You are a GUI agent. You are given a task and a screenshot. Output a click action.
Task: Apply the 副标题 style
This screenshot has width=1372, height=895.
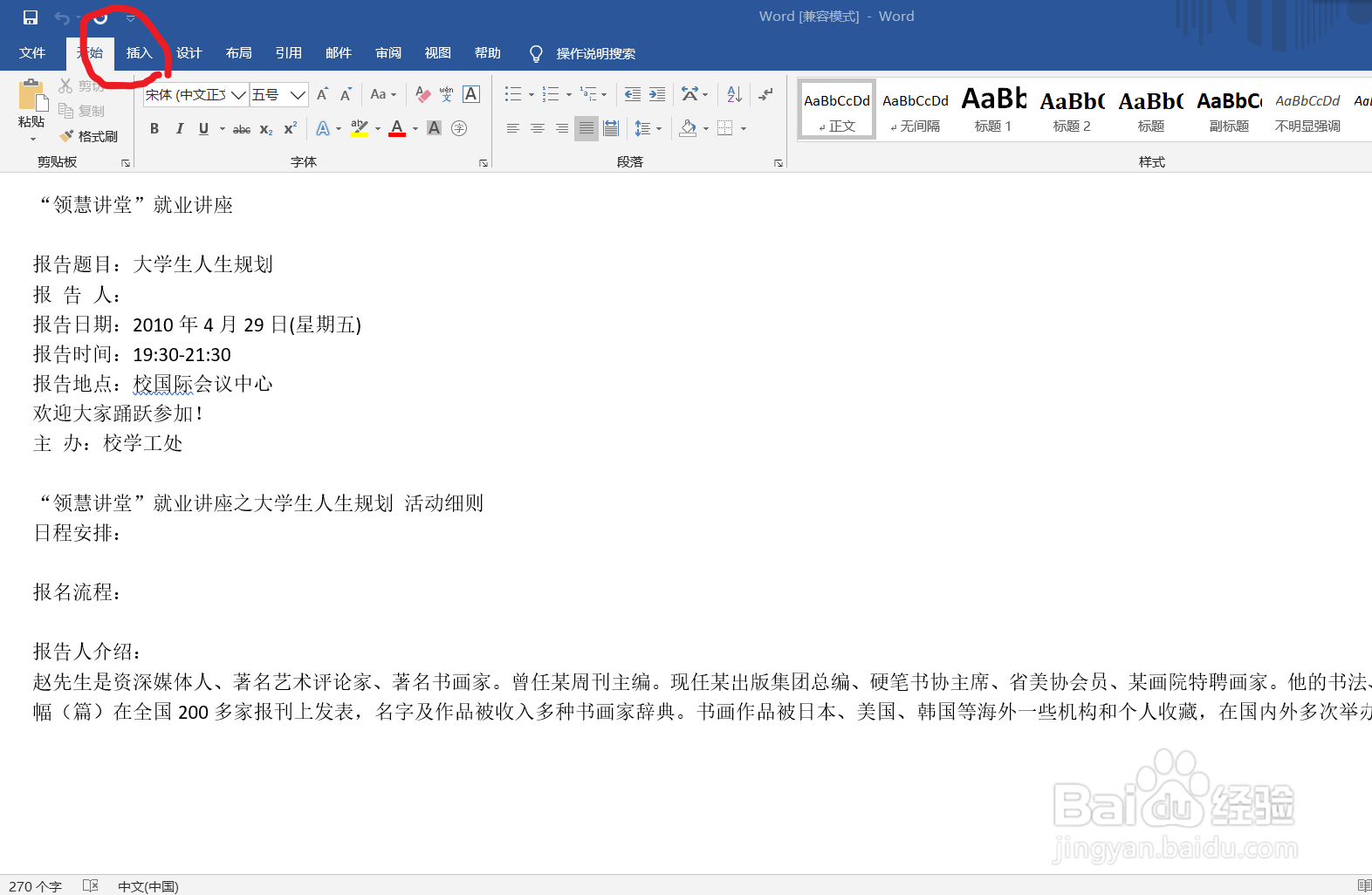pyautogui.click(x=1229, y=110)
